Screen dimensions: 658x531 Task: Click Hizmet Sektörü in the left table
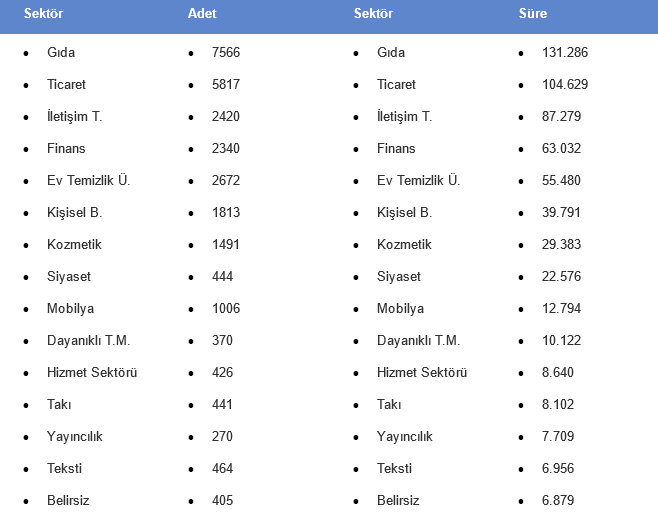pyautogui.click(x=92, y=372)
